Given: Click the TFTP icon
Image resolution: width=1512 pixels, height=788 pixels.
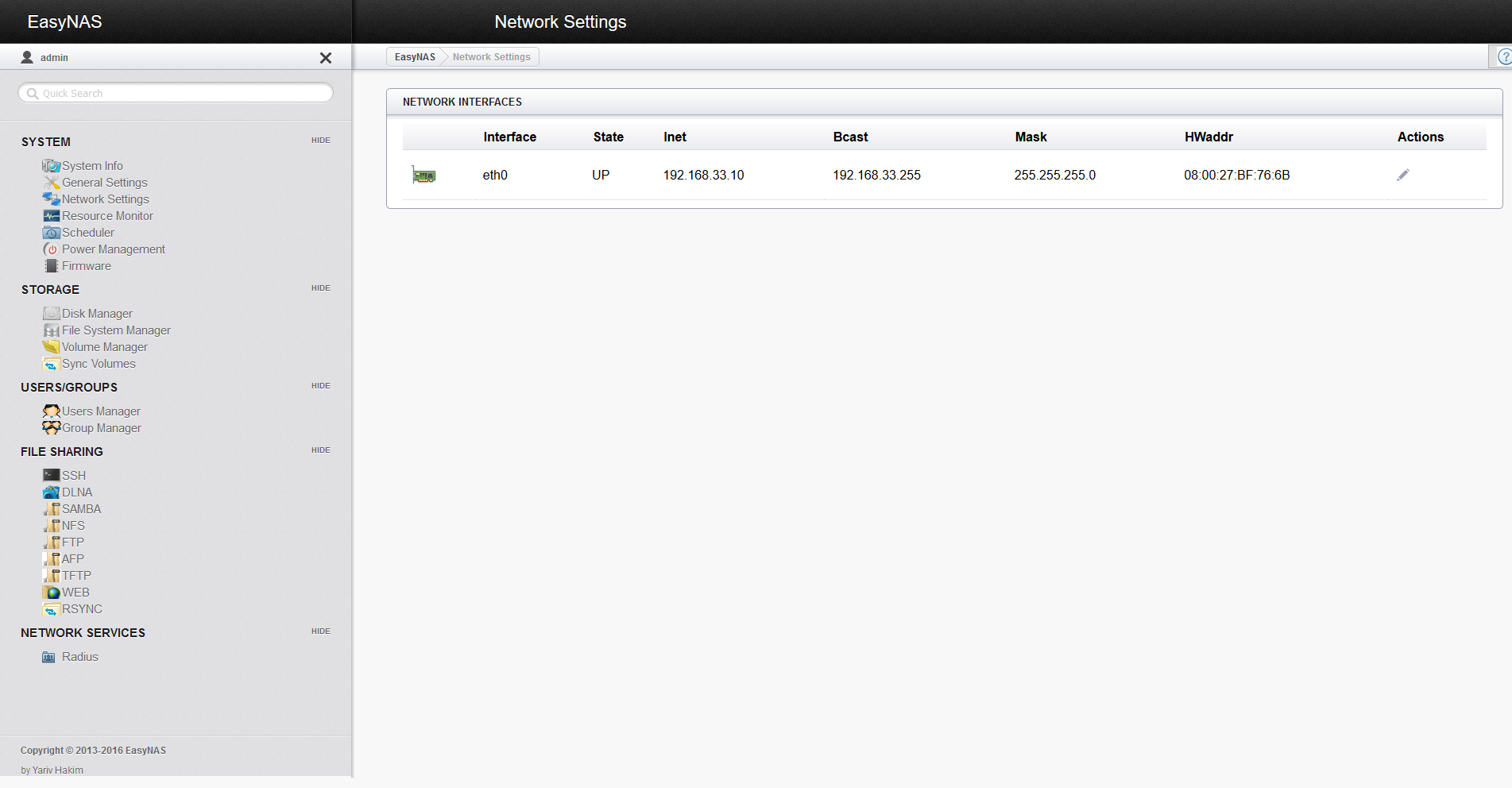Looking at the screenshot, I should pos(52,576).
